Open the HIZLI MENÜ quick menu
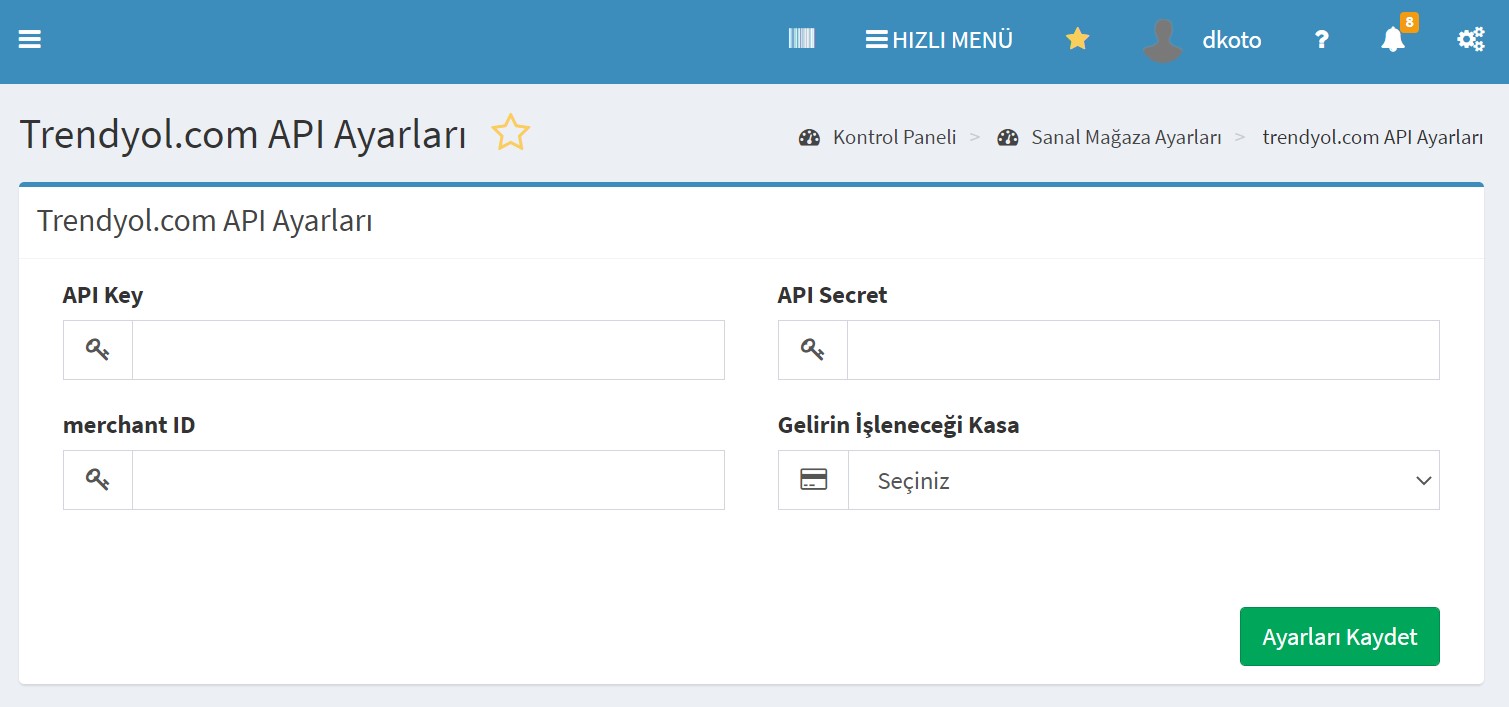Viewport: 1509px width, 707px height. (x=939, y=40)
